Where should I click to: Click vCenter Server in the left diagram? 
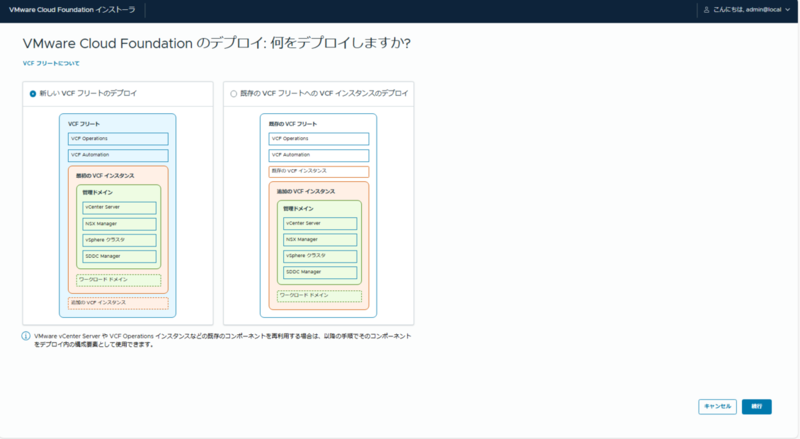click(x=119, y=207)
